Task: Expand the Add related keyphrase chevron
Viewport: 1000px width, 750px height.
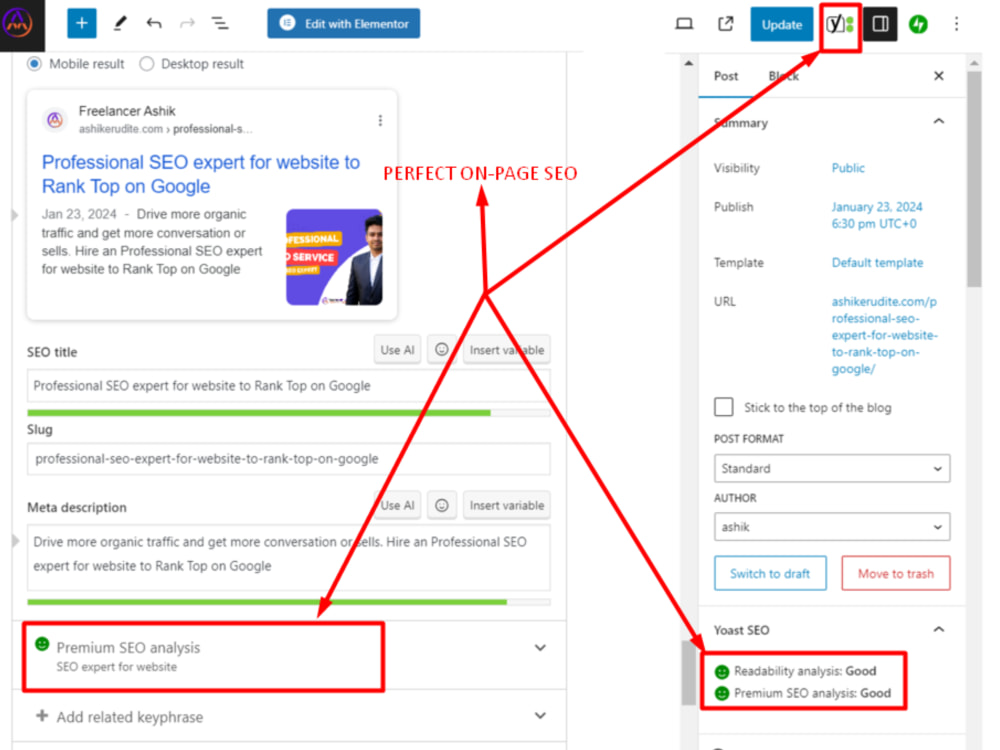Action: [540, 716]
